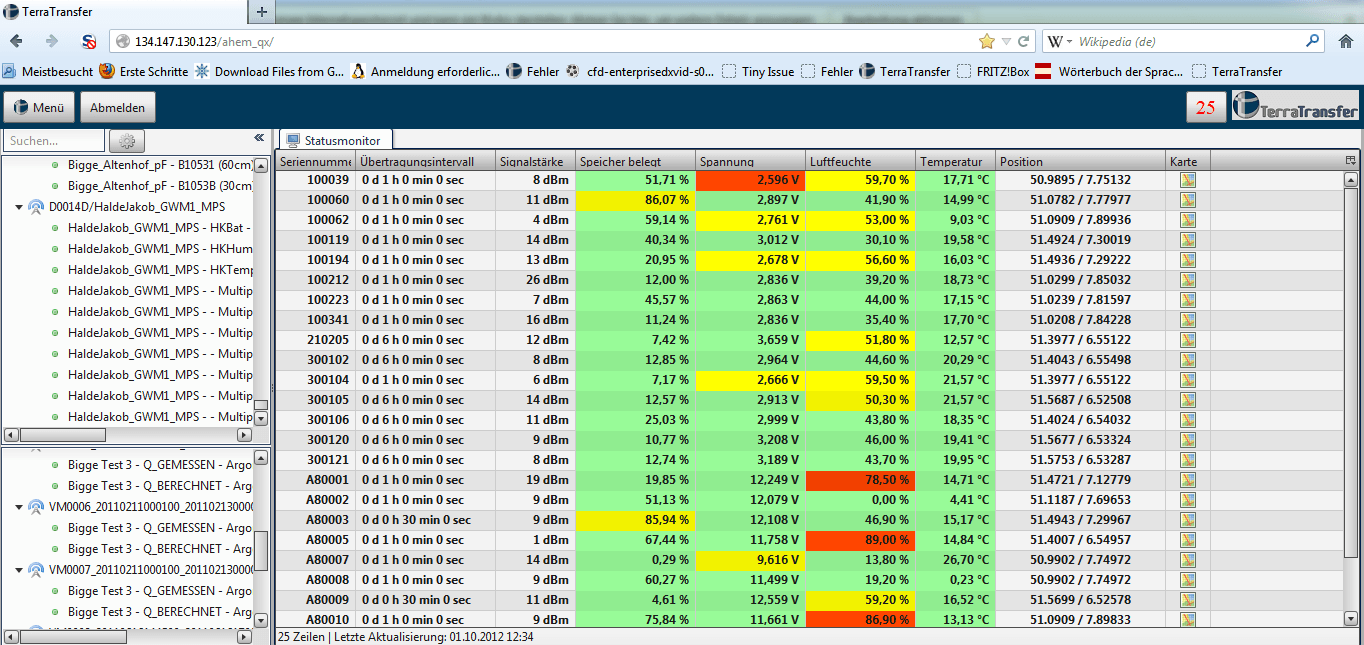Switch to the Statusmonitor tab
Image resolution: width=1364 pixels, height=645 pixels.
pos(337,141)
